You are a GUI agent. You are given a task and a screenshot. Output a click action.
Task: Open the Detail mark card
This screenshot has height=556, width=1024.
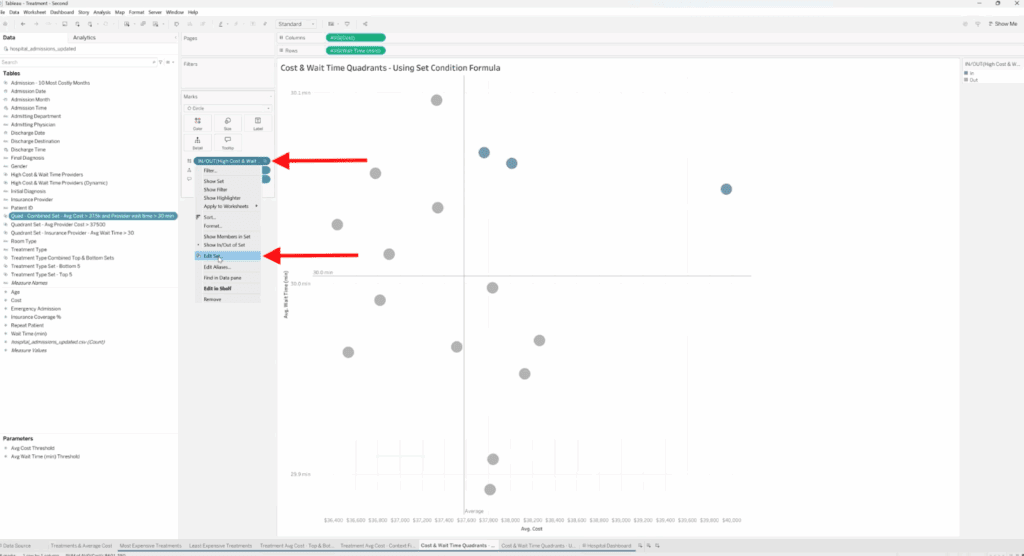click(x=197, y=142)
